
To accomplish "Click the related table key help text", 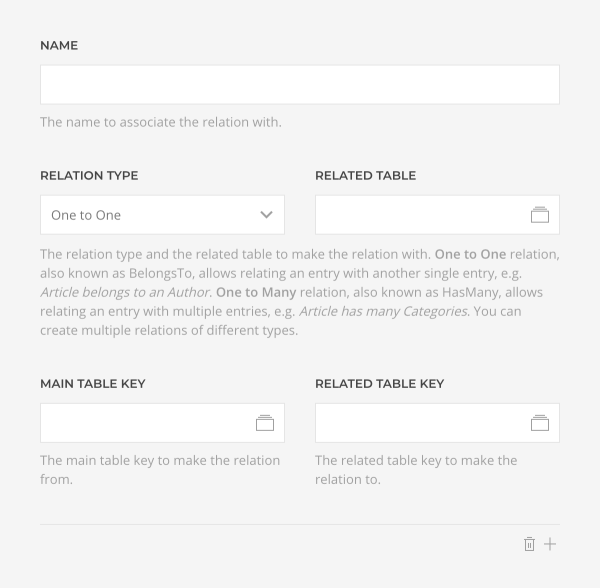I will pyautogui.click(x=416, y=470).
